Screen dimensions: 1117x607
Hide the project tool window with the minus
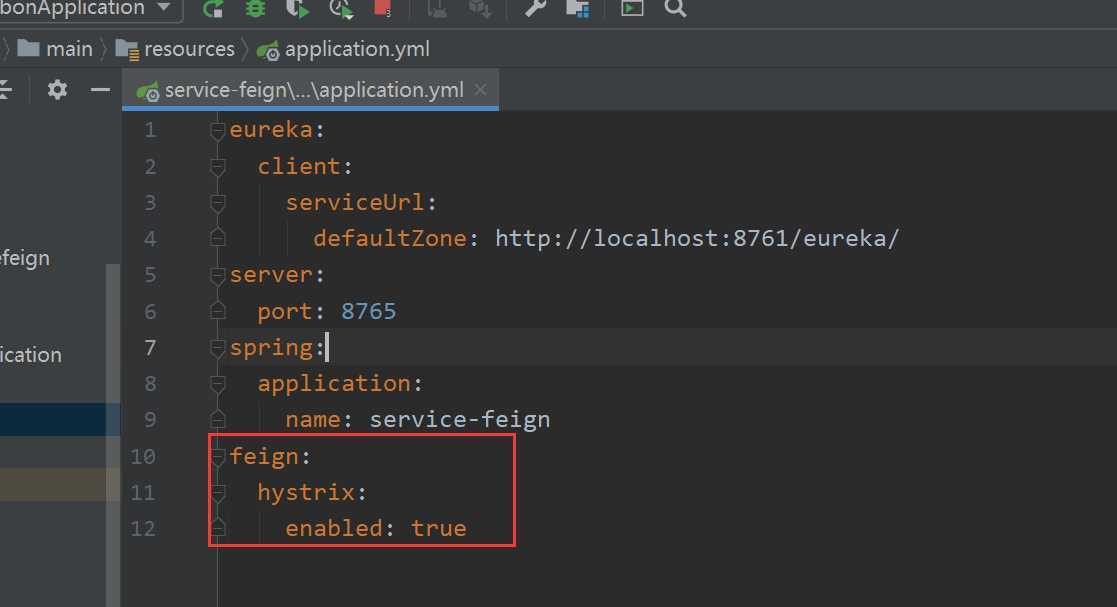coord(100,90)
